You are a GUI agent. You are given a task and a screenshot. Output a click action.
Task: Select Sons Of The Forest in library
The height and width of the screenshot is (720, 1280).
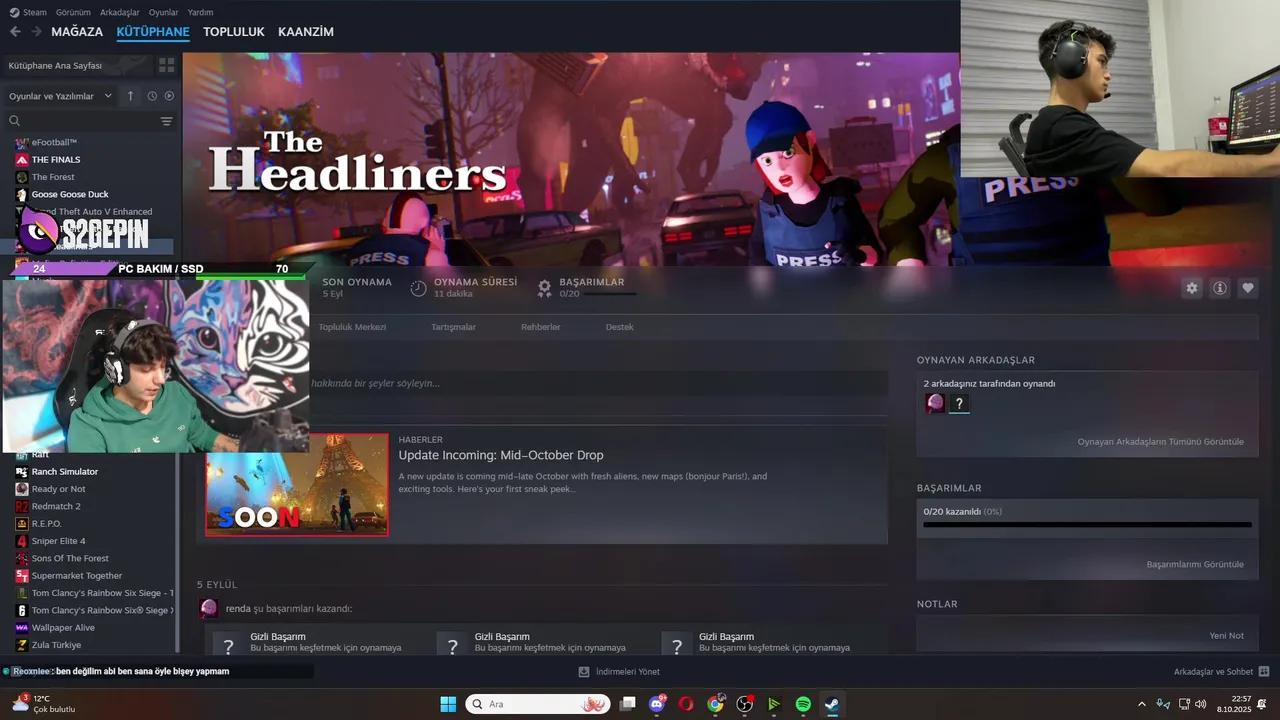tap(70, 558)
